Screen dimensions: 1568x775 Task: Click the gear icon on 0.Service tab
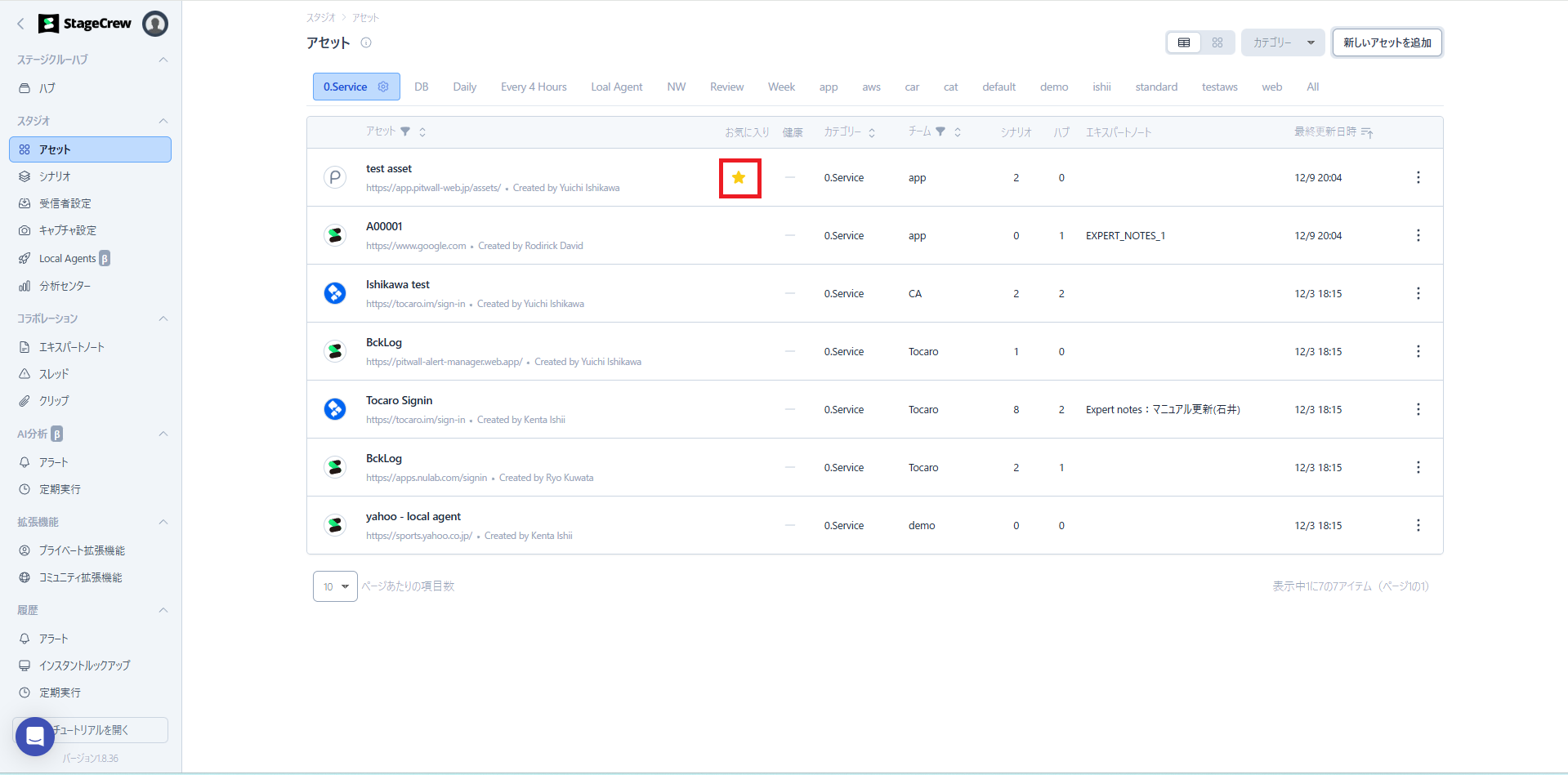[x=383, y=87]
